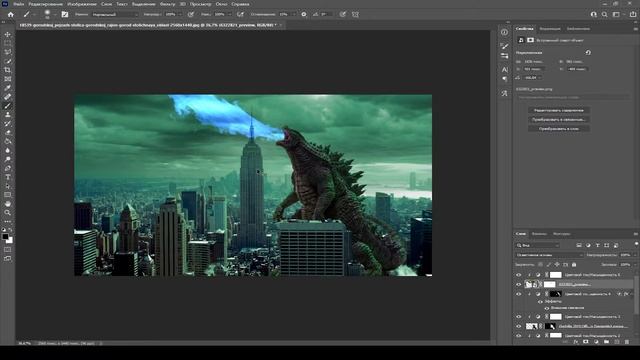
Task: Hide the 6322821_preview smart object layer
Action: (518, 284)
